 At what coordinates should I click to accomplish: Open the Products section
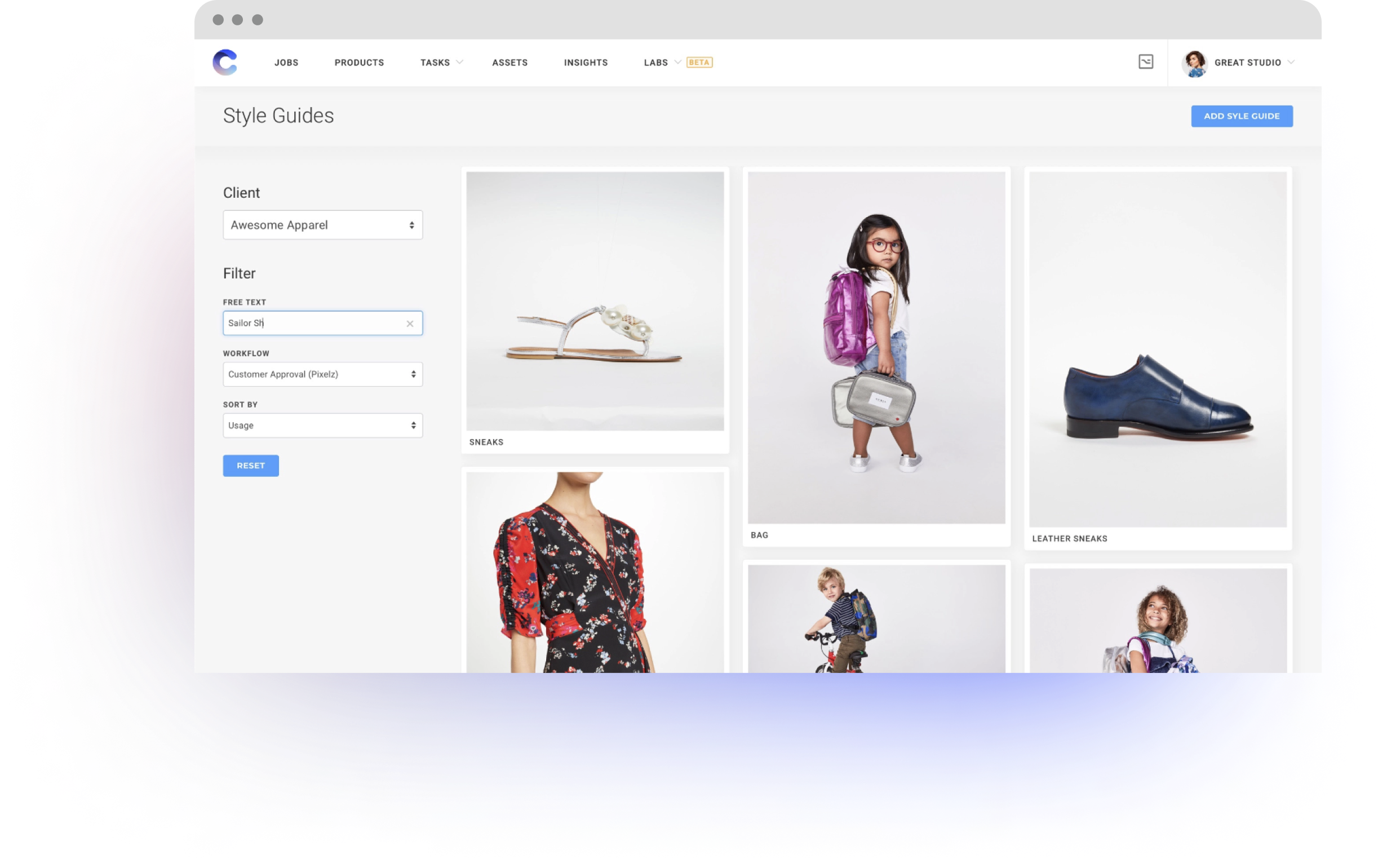[x=359, y=63]
